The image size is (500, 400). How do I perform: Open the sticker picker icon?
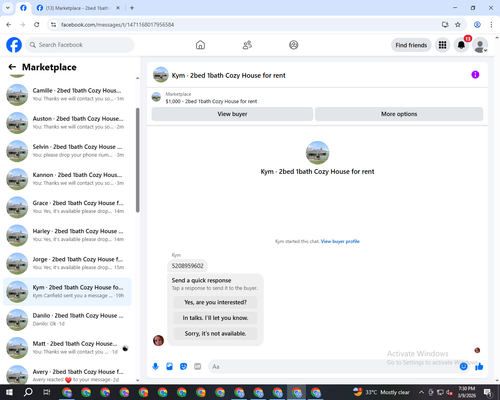click(x=183, y=367)
